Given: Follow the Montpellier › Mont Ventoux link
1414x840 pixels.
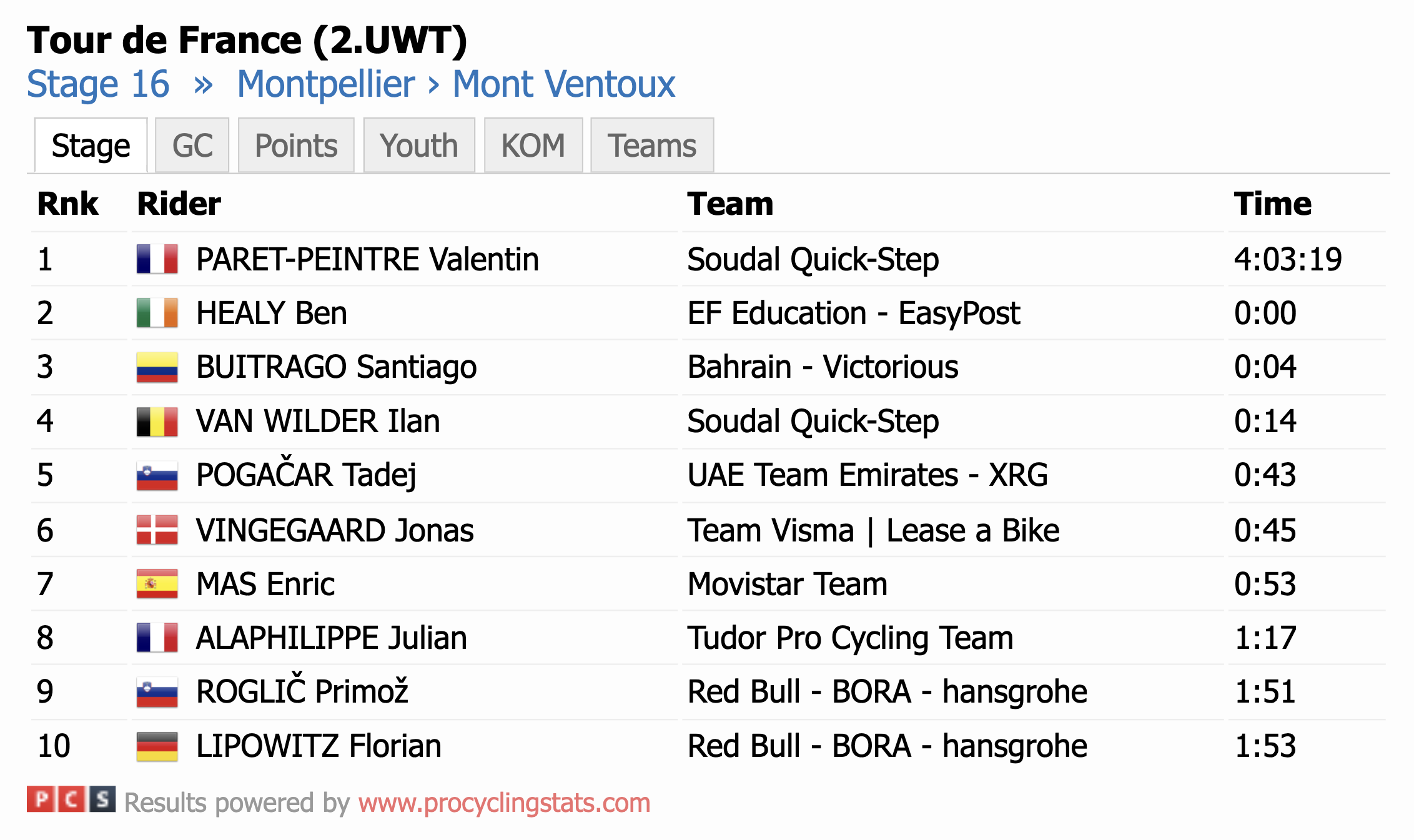Looking at the screenshot, I should [456, 84].
